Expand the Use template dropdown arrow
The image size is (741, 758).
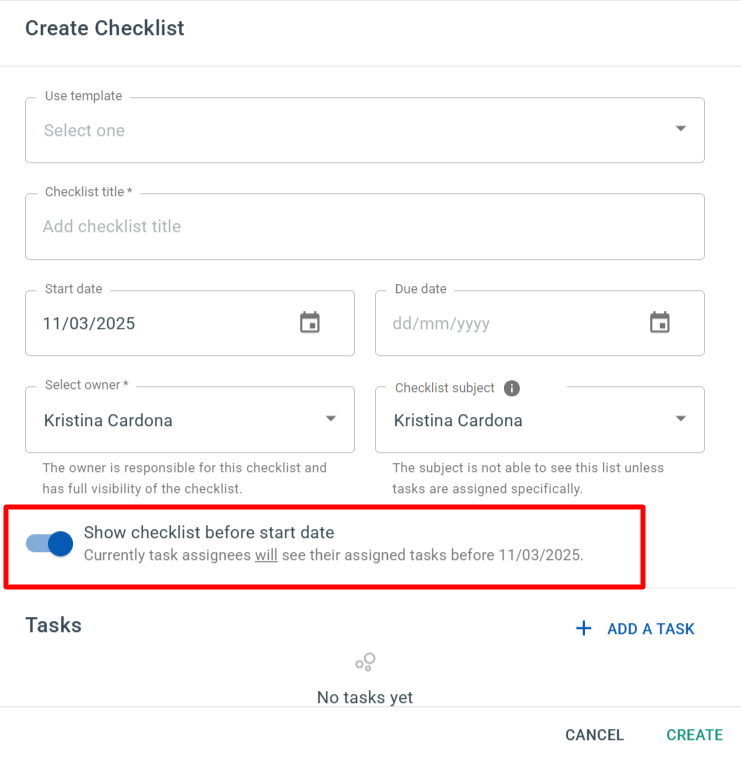coord(680,129)
